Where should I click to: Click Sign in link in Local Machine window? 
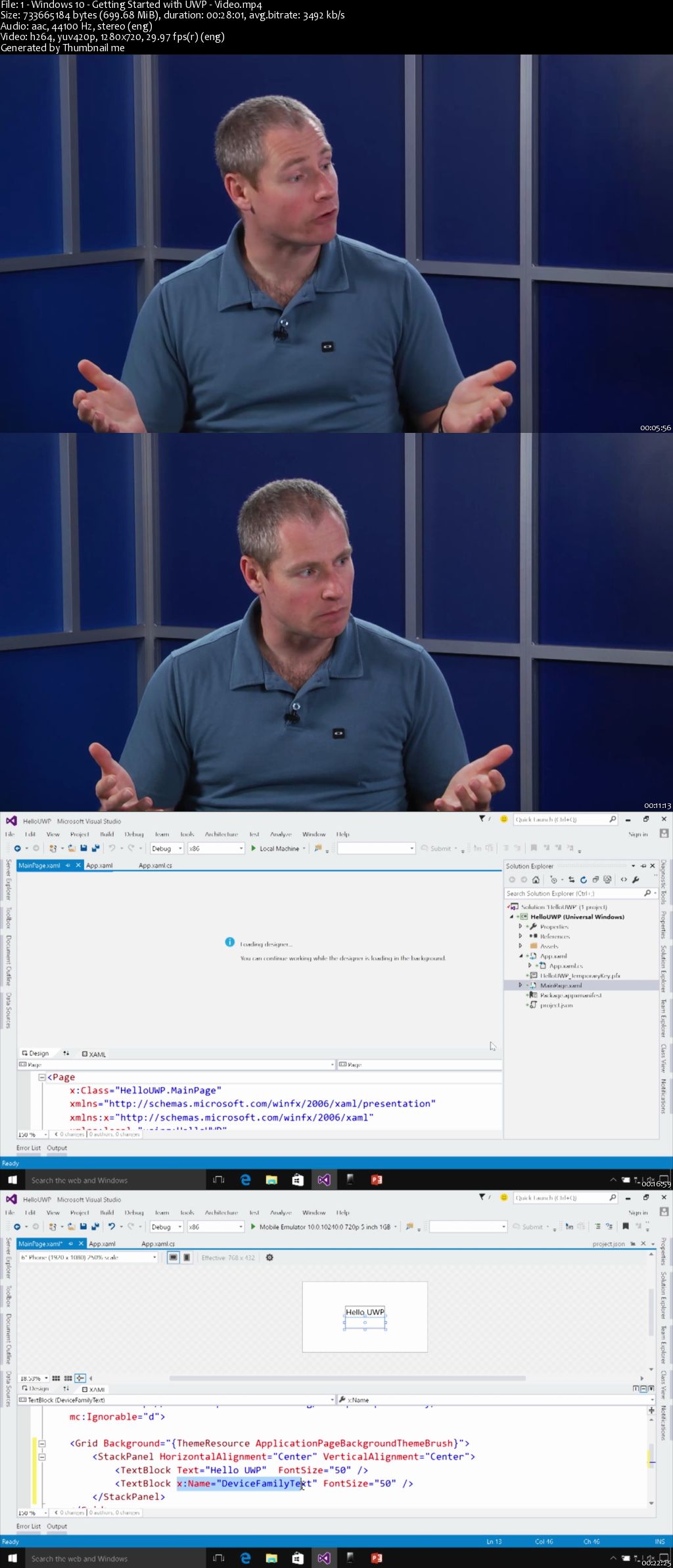tap(638, 834)
